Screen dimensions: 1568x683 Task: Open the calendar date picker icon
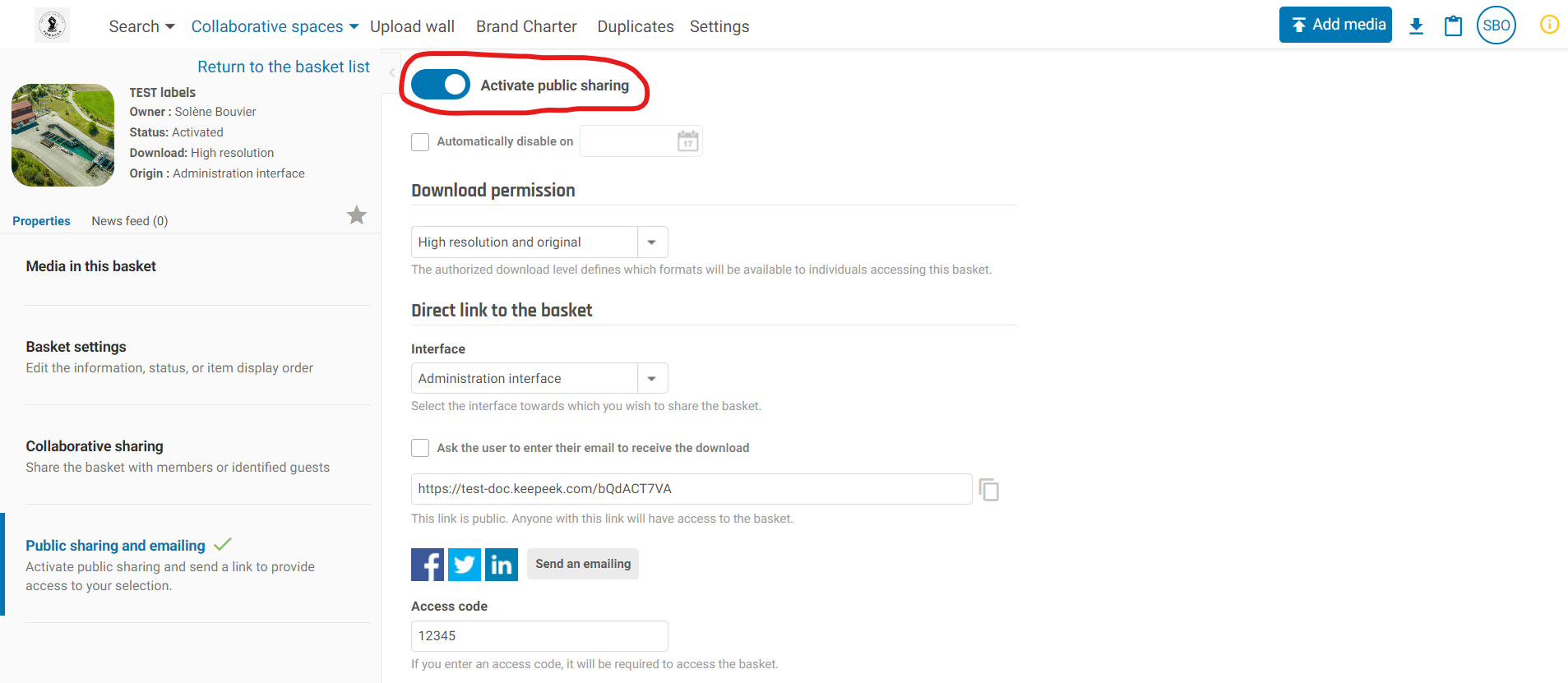(687, 141)
